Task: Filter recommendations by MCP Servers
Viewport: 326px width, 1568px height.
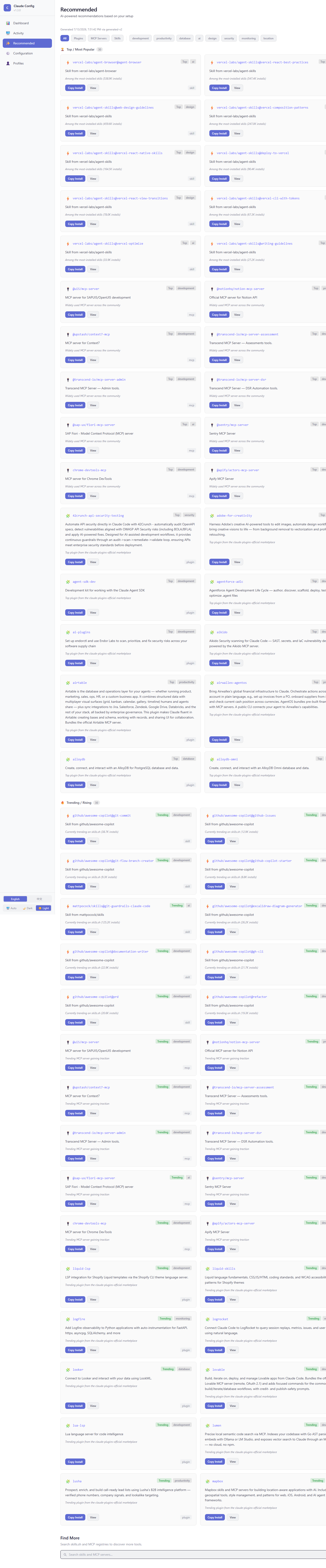Action: (x=99, y=38)
